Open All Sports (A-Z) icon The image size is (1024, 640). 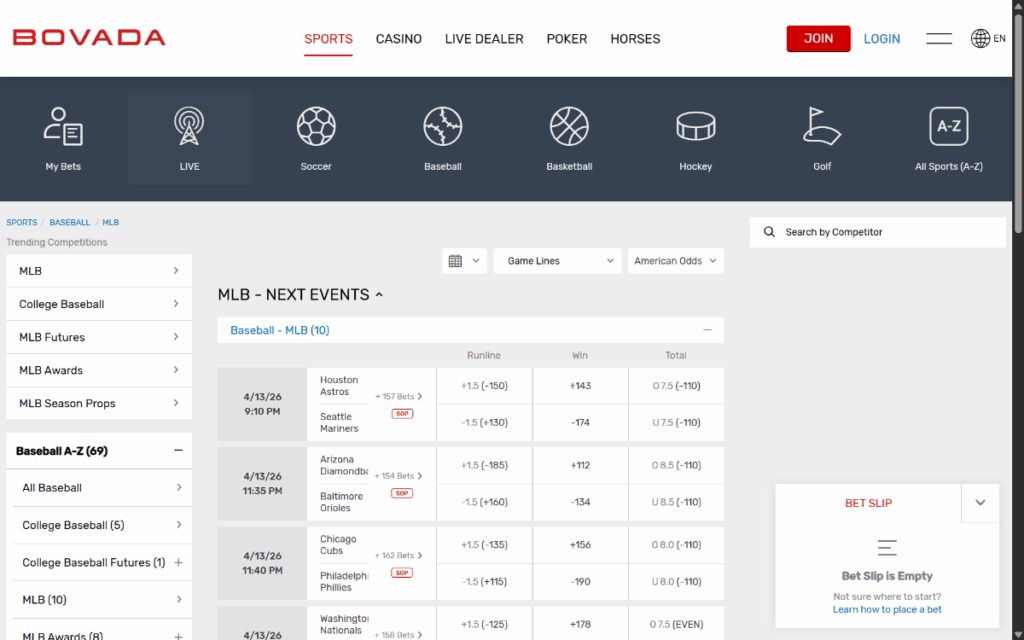tap(949, 127)
